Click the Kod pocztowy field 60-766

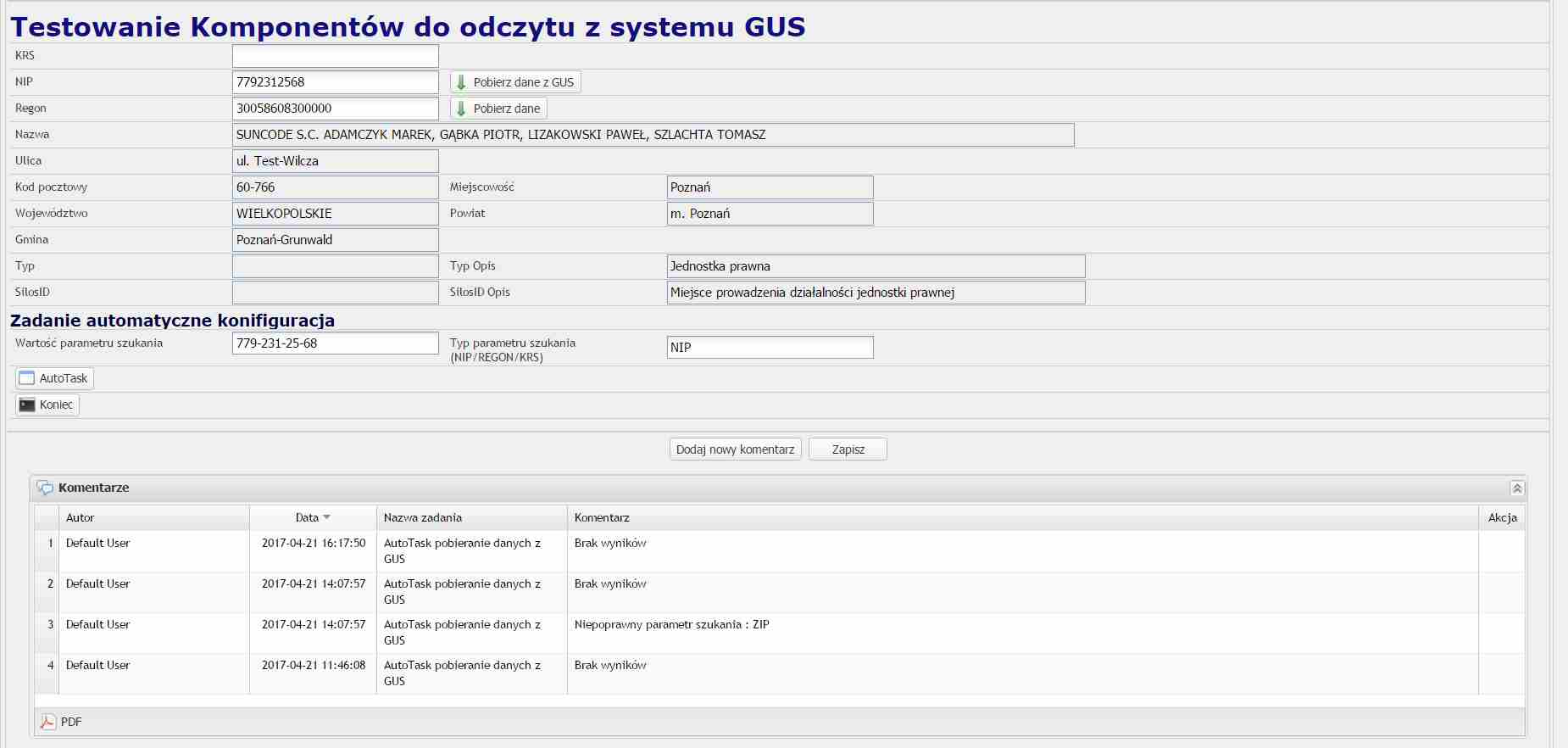[x=336, y=187]
